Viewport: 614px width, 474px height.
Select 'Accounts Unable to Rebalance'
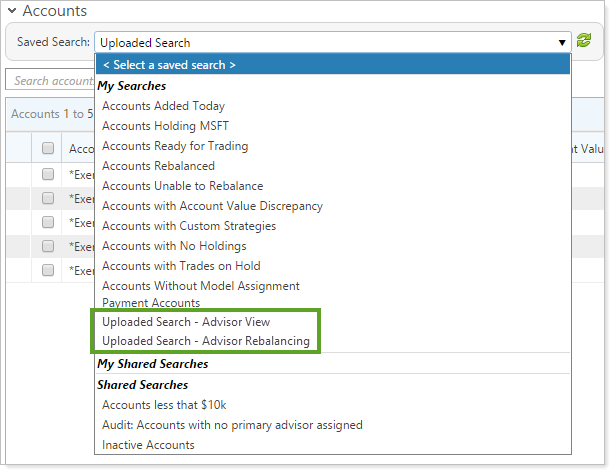tap(182, 186)
